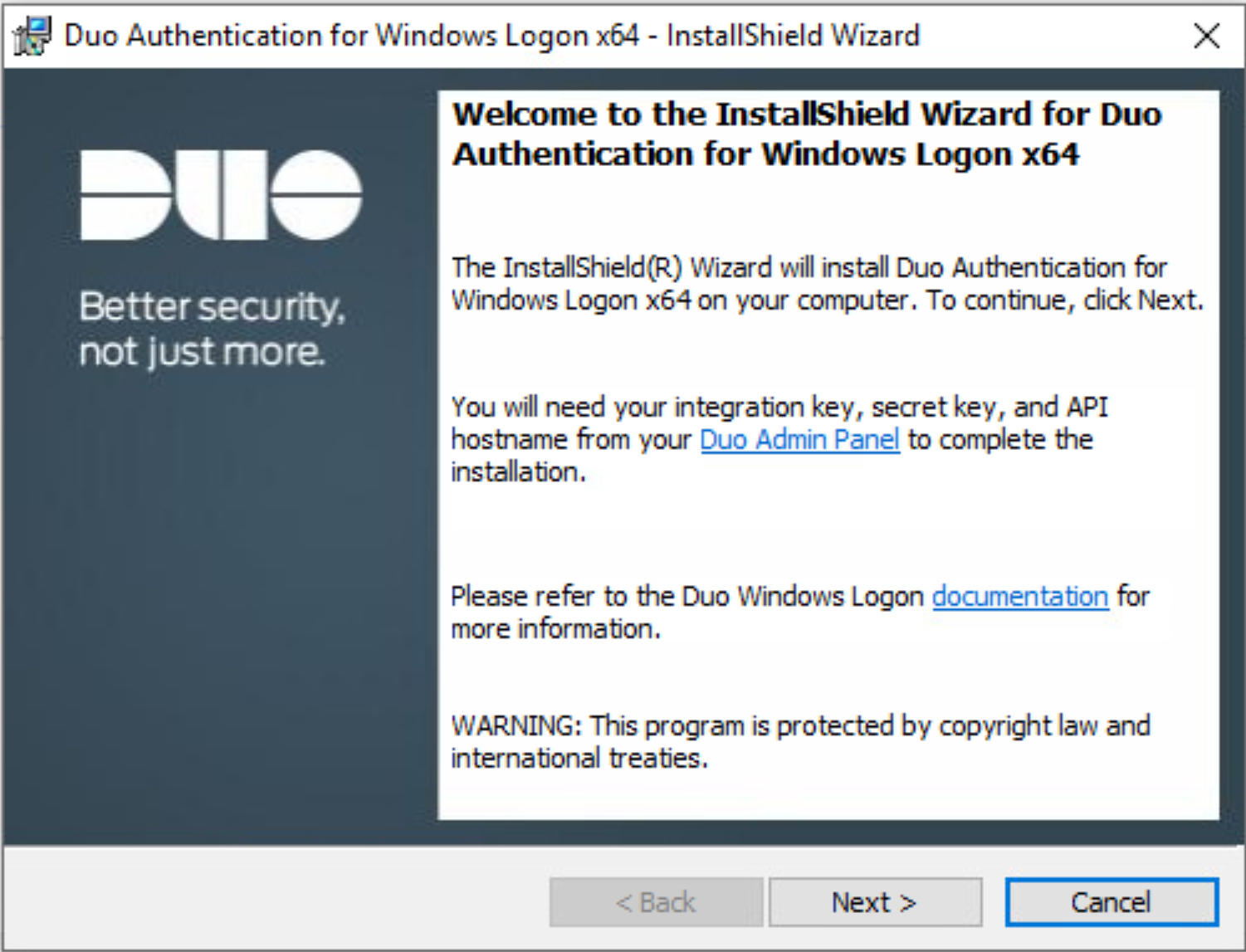Click the Next > button
The height and width of the screenshot is (952, 1246).
(x=875, y=902)
